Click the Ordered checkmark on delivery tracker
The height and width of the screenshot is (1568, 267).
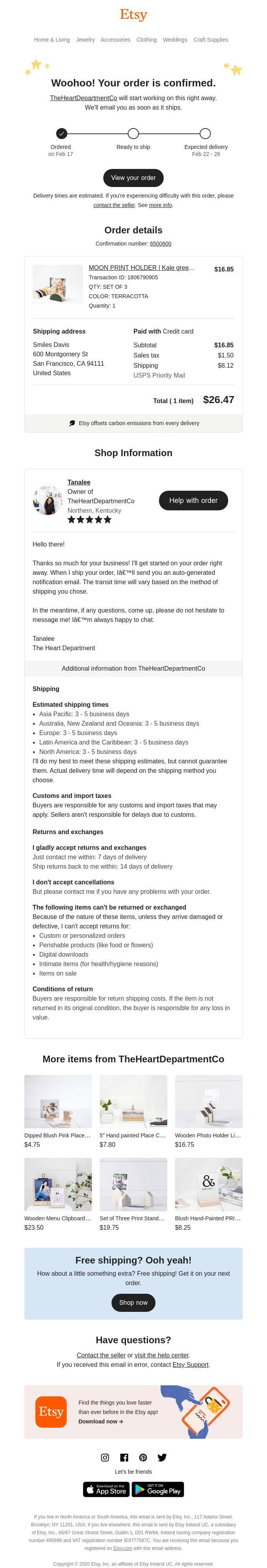pyautogui.click(x=61, y=134)
